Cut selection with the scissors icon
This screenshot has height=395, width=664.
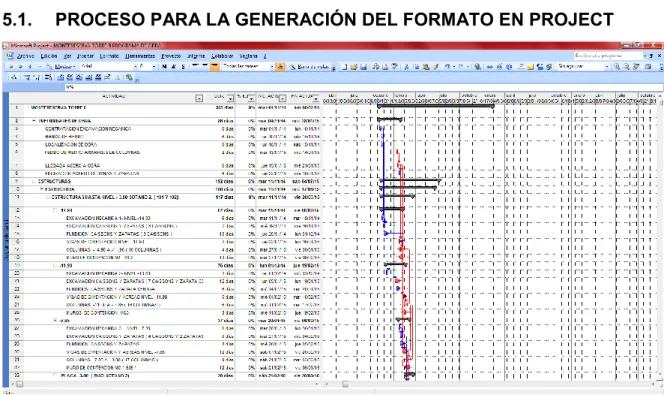[406, 66]
